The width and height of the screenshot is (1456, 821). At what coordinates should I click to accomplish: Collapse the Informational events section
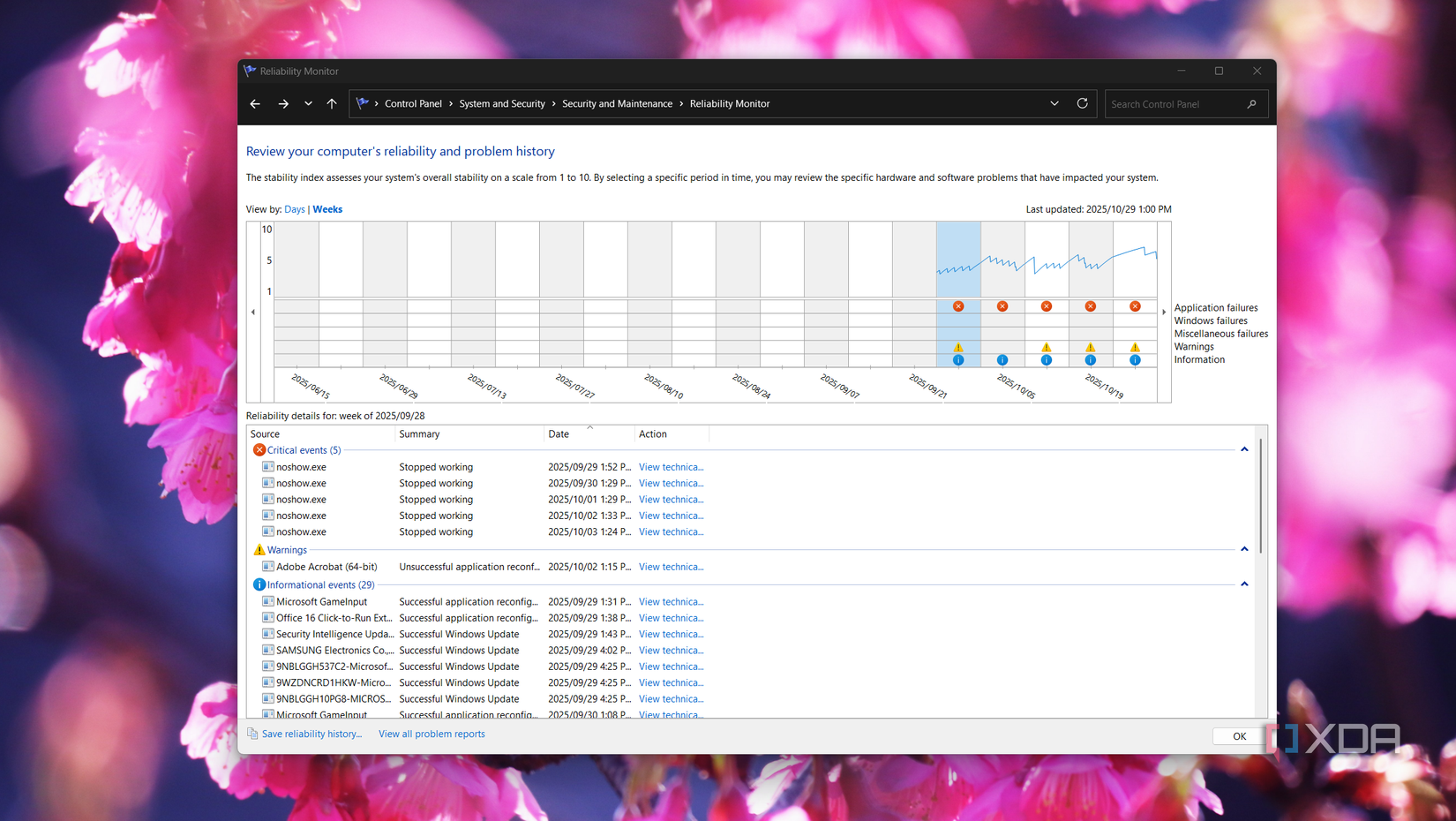1244,584
